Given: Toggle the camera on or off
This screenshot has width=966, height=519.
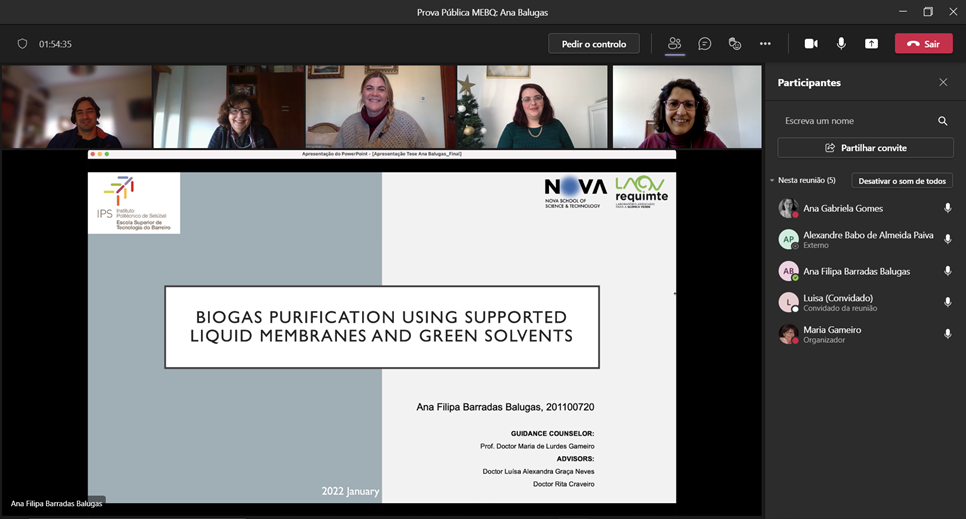Looking at the screenshot, I should pos(811,44).
